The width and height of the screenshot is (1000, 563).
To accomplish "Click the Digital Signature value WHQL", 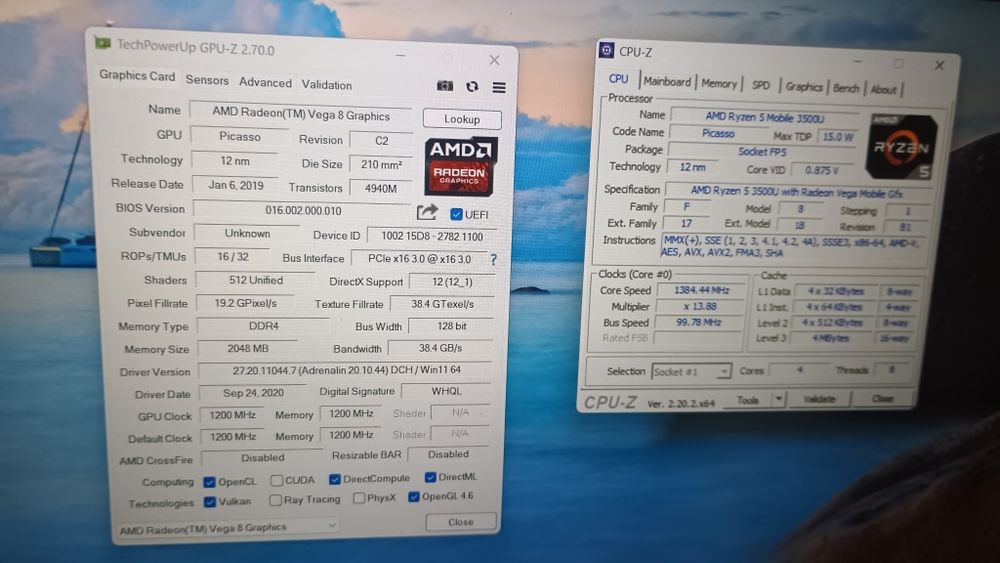I will (x=446, y=391).
